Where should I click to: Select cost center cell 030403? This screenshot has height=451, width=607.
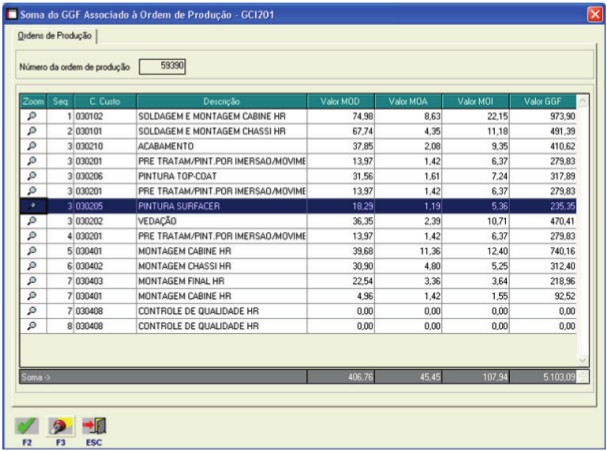click(x=105, y=281)
